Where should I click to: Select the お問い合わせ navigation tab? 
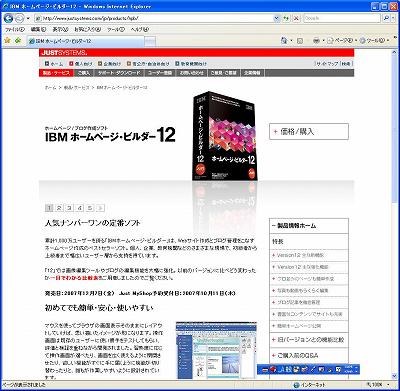192,73
